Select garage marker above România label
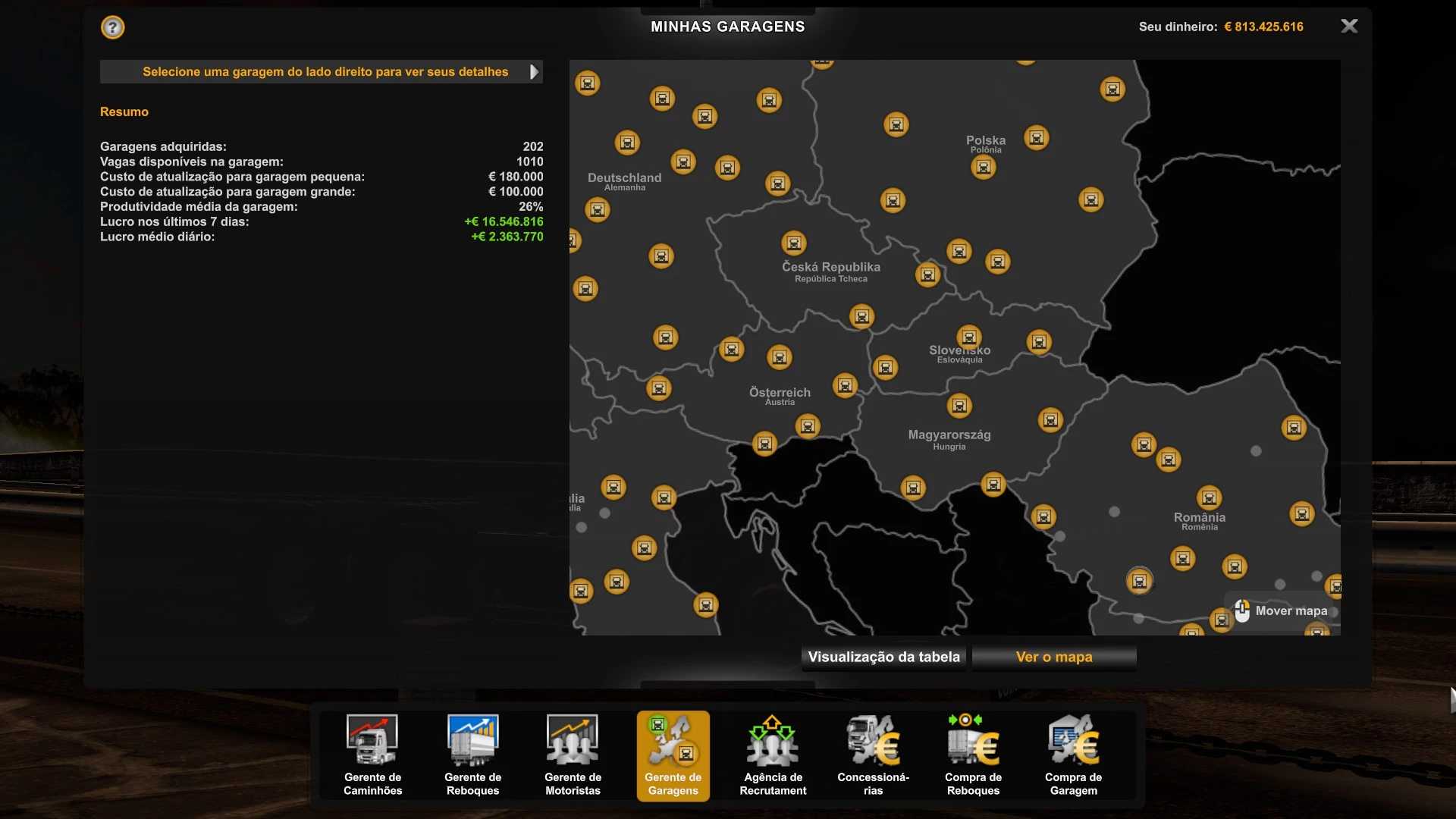Image resolution: width=1456 pixels, height=819 pixels. pyautogui.click(x=1209, y=498)
